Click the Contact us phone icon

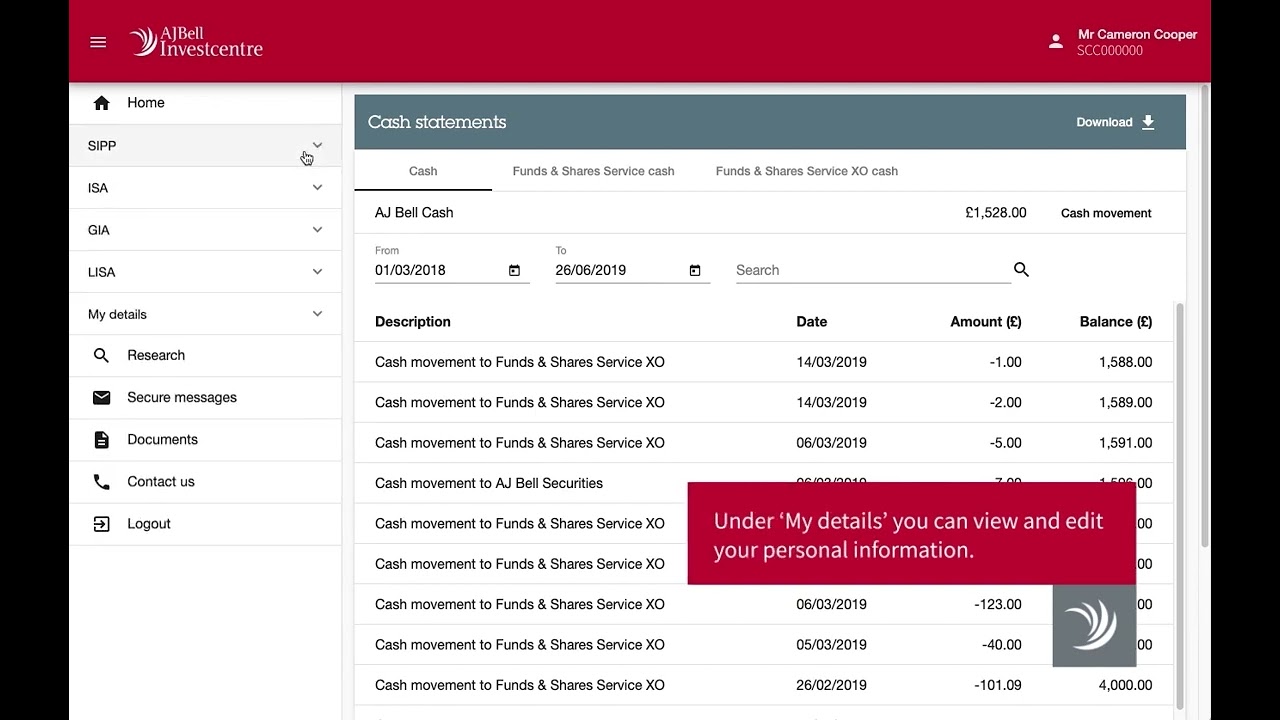point(101,481)
